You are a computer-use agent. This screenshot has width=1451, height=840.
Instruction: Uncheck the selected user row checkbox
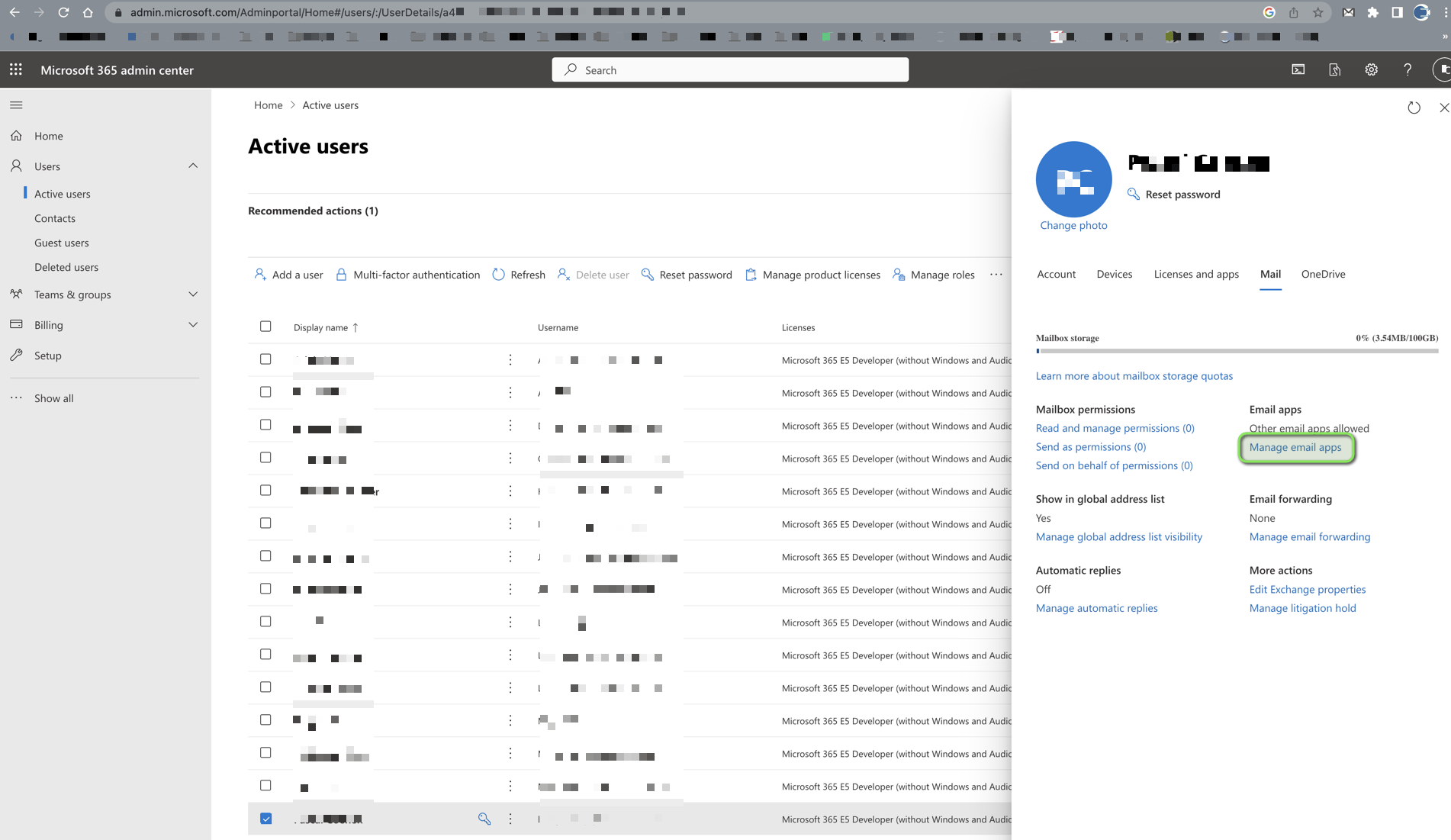click(x=265, y=819)
